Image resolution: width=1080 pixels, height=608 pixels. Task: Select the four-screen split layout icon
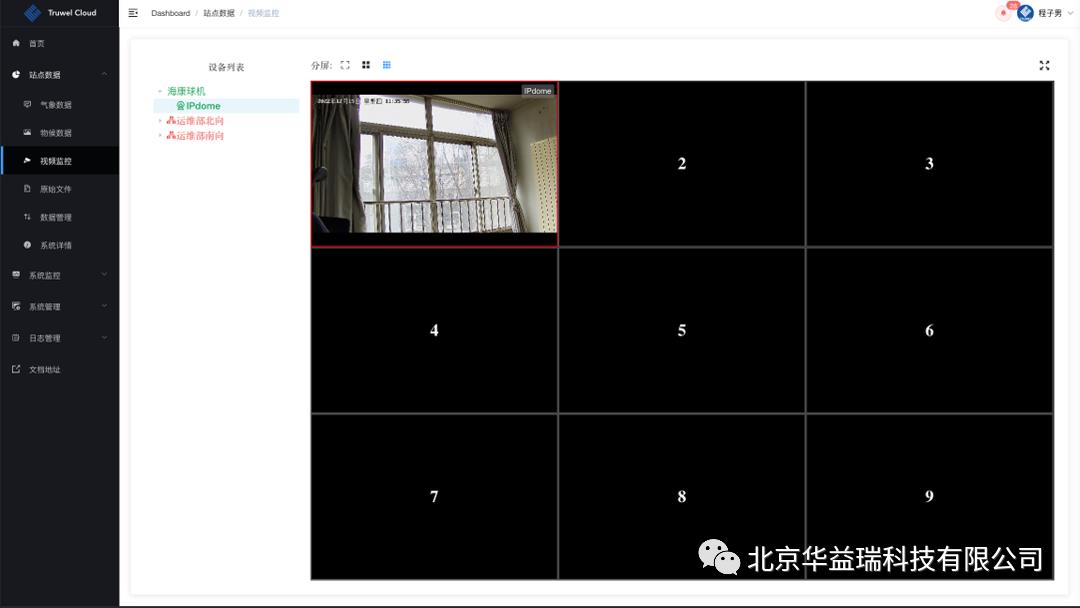pyautogui.click(x=366, y=65)
